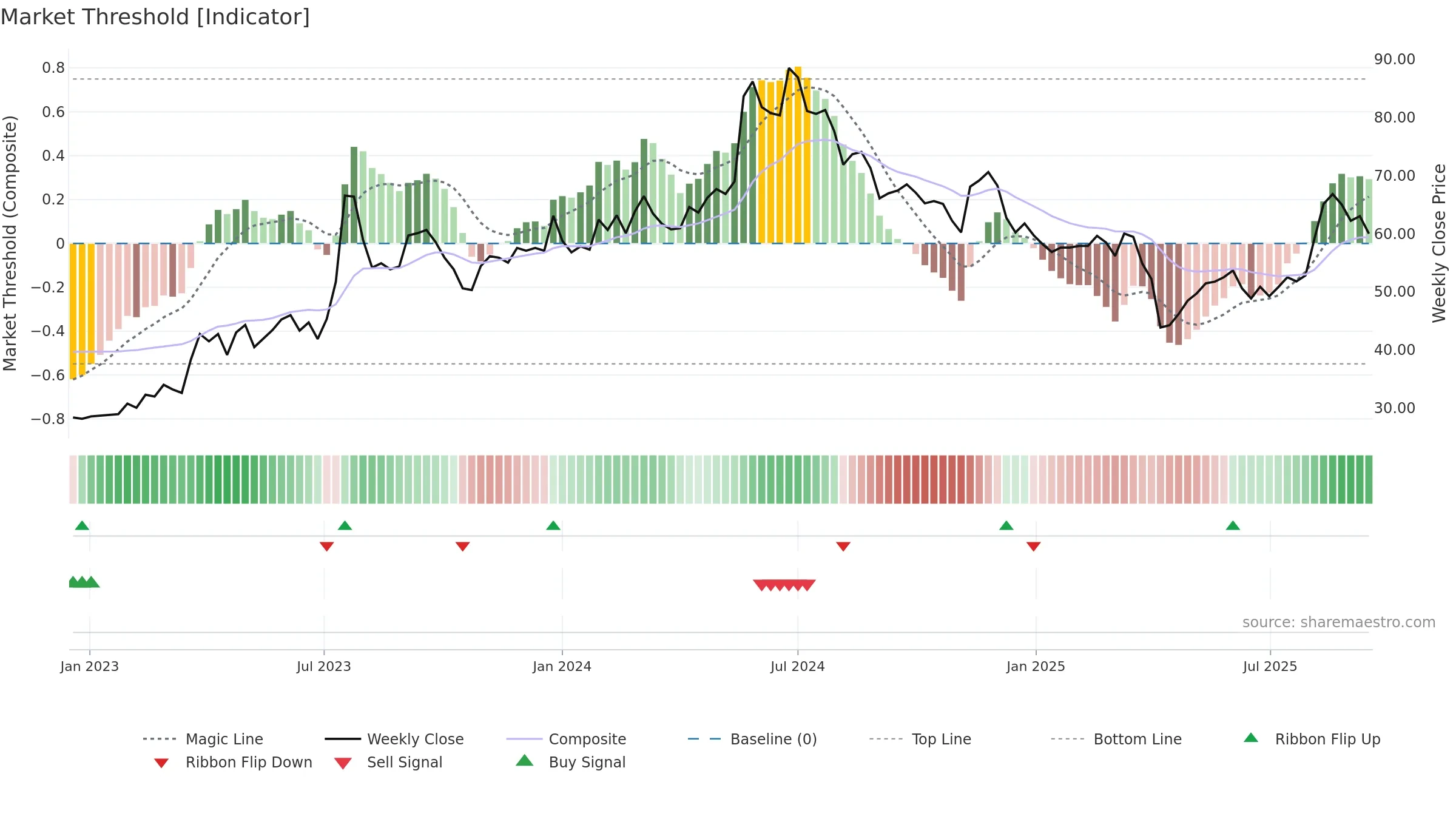This screenshot has height=819, width=1456.
Task: Click the source: sharemaestro.com text
Action: pos(1339,622)
